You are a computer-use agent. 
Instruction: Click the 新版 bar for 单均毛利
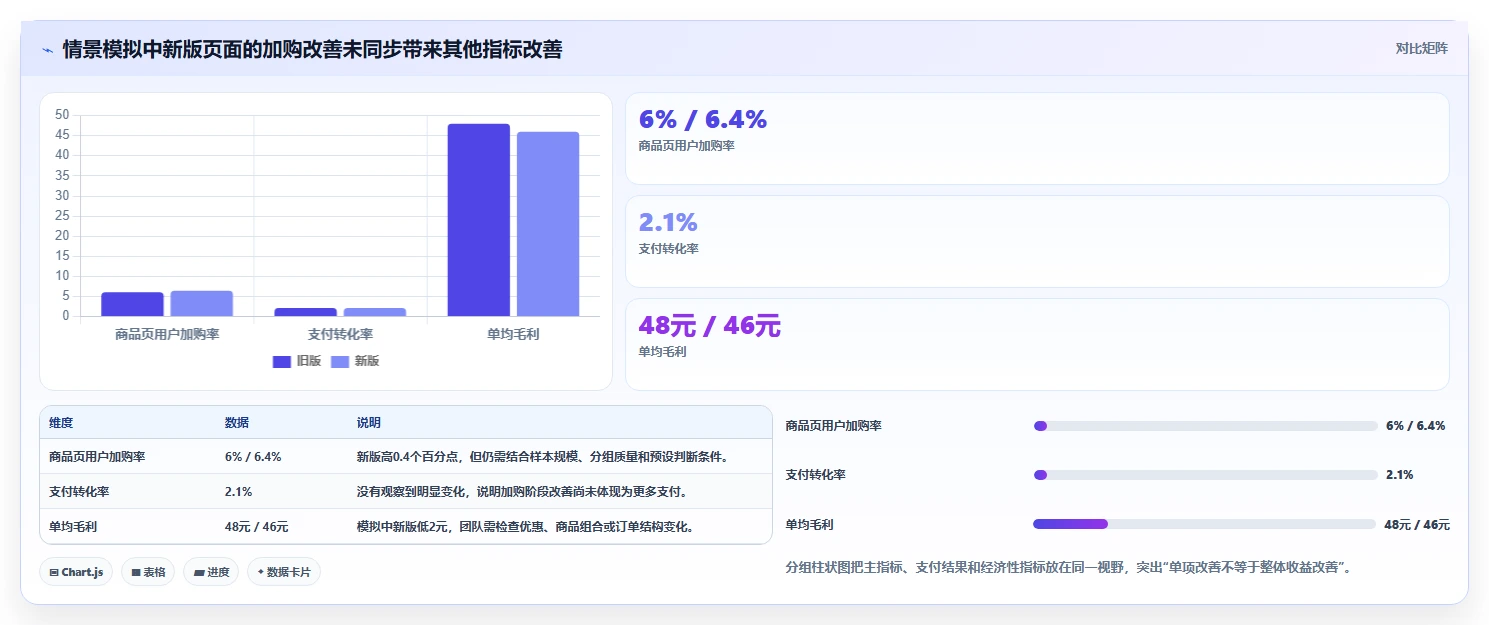548,224
